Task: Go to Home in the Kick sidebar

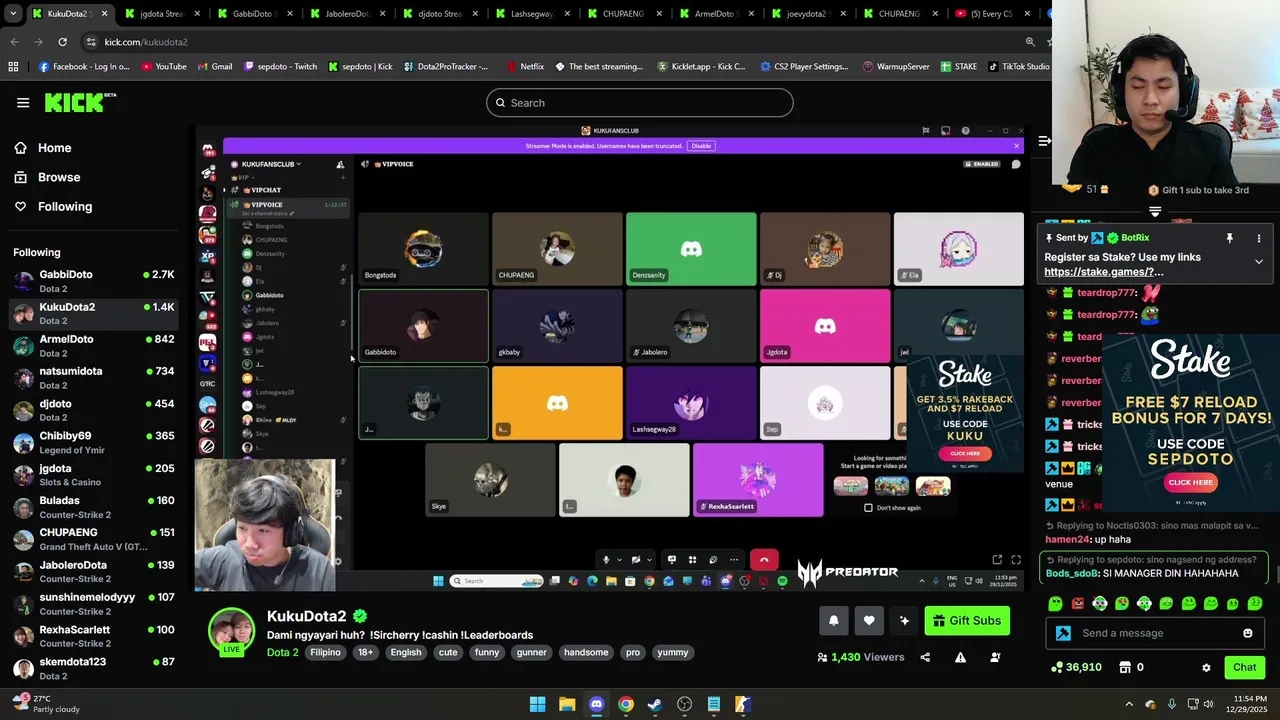Action: 54,148
